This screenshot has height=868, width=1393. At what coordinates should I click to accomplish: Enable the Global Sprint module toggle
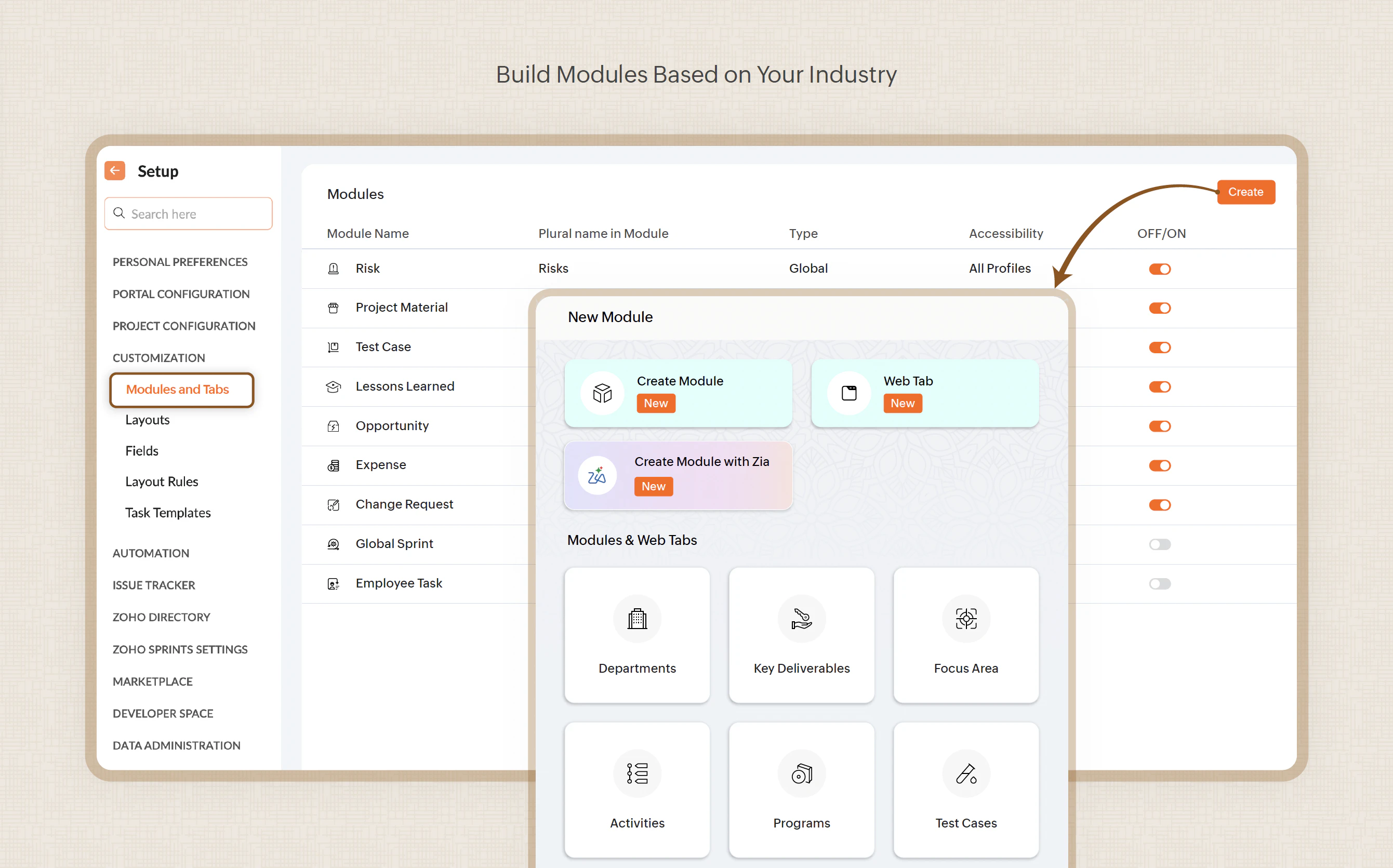tap(1159, 544)
